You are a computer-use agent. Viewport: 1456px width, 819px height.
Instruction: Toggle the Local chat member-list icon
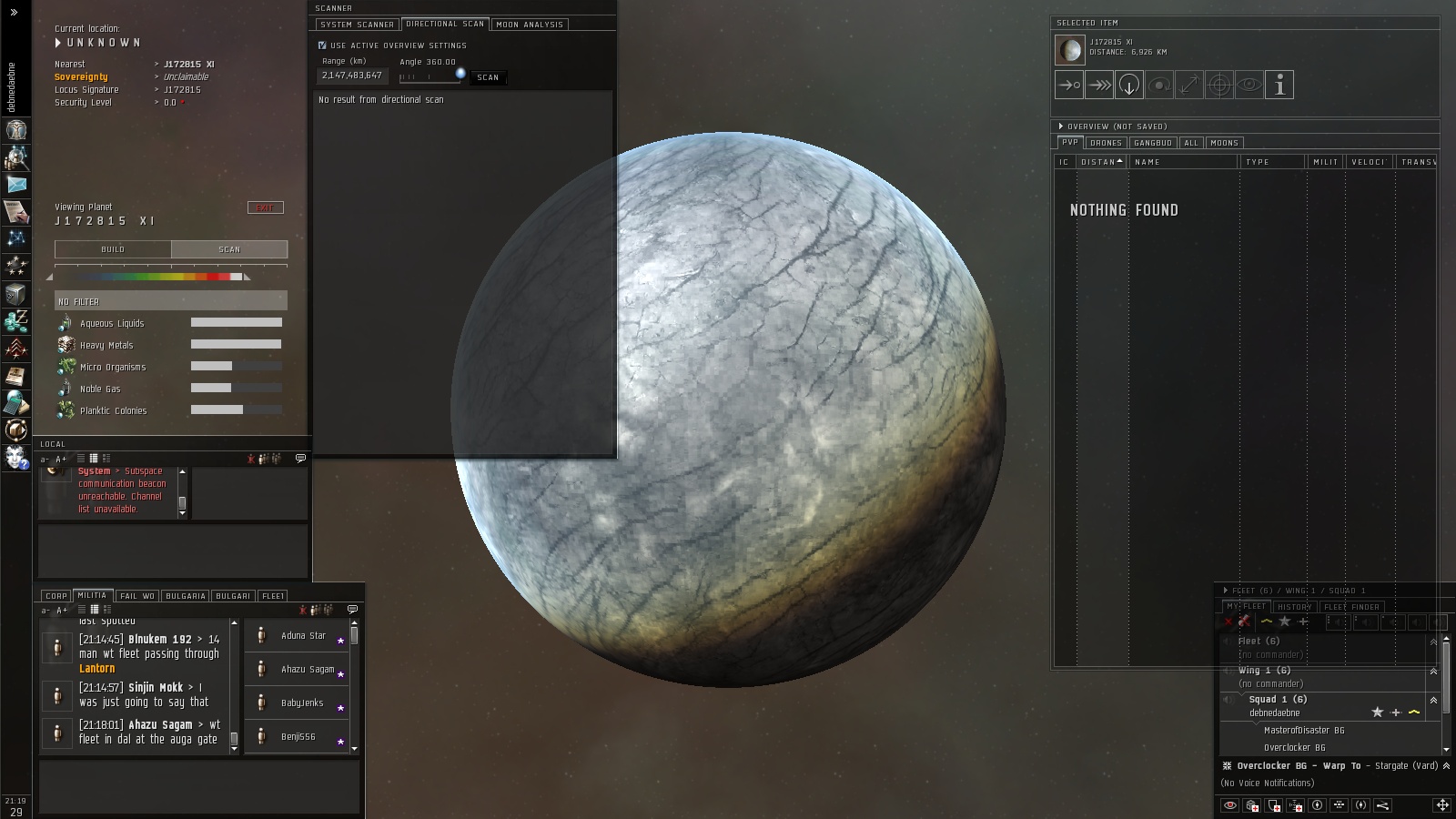(264, 459)
